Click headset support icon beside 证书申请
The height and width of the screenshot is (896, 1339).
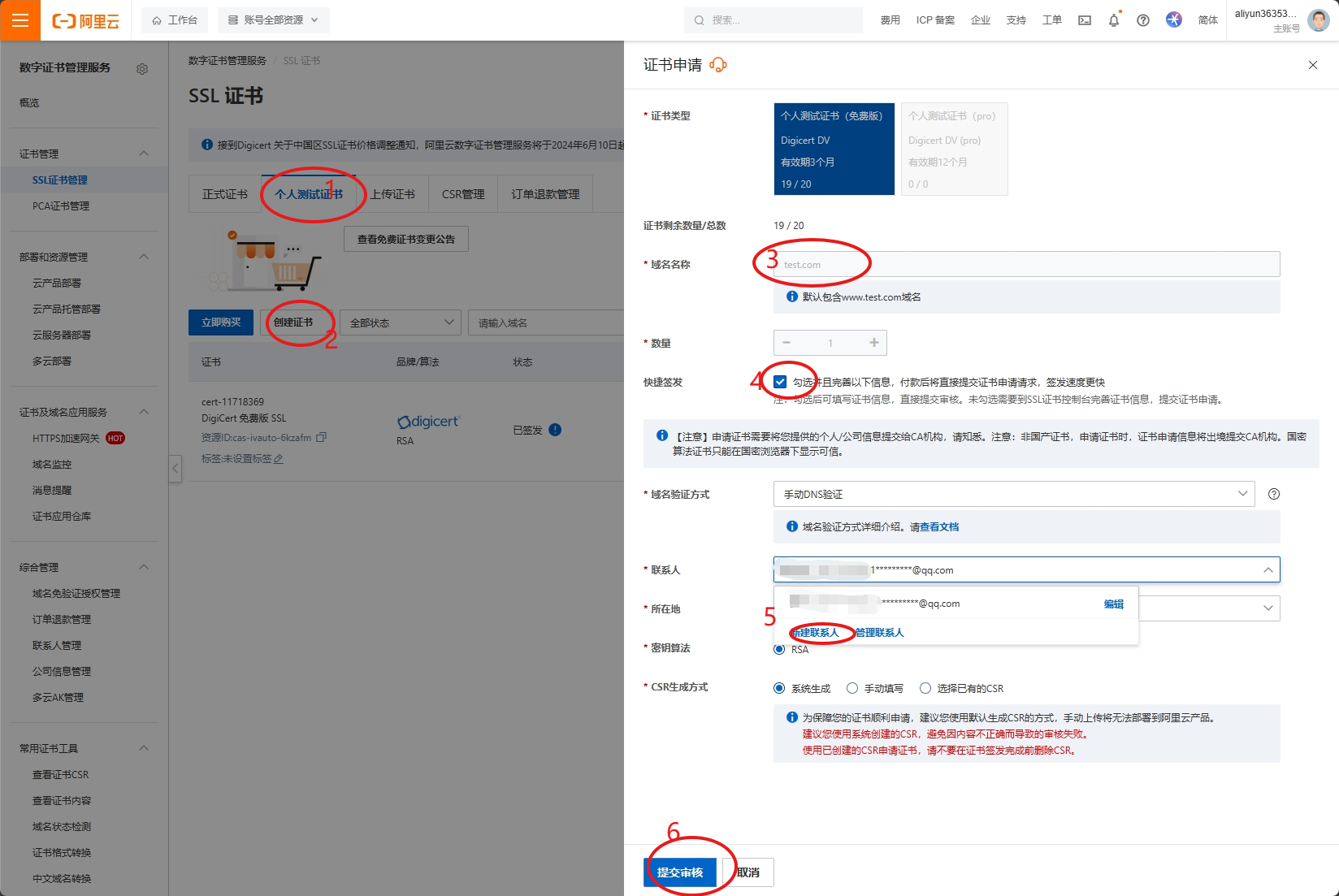(x=718, y=65)
